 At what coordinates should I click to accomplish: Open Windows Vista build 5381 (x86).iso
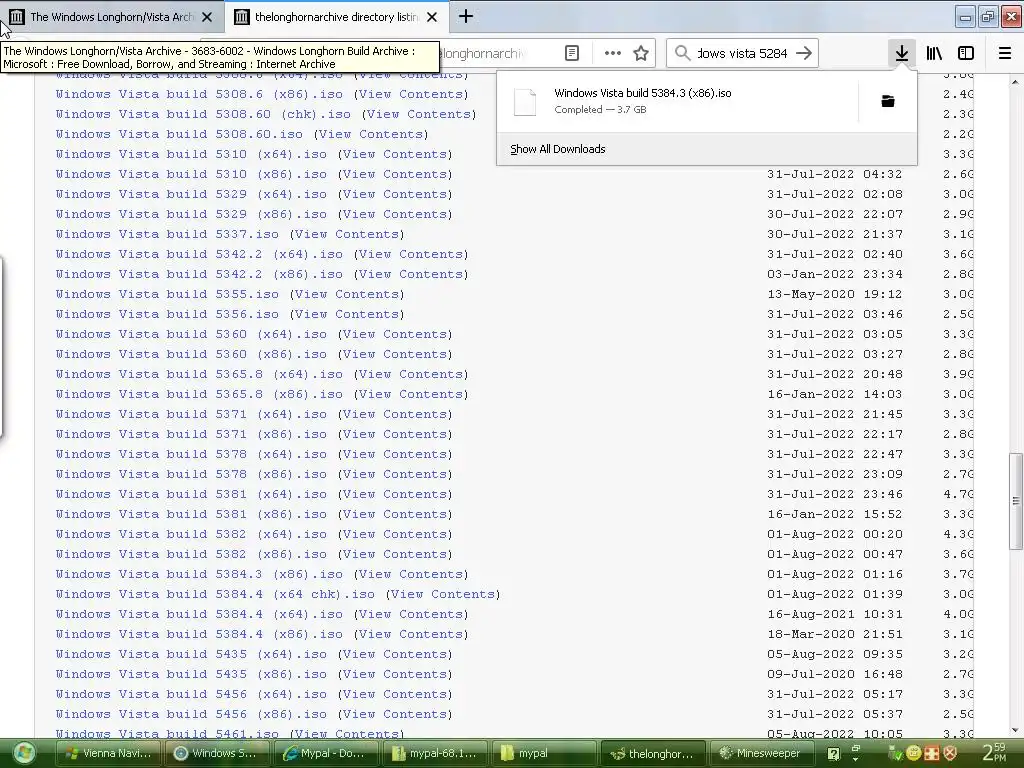pos(191,514)
